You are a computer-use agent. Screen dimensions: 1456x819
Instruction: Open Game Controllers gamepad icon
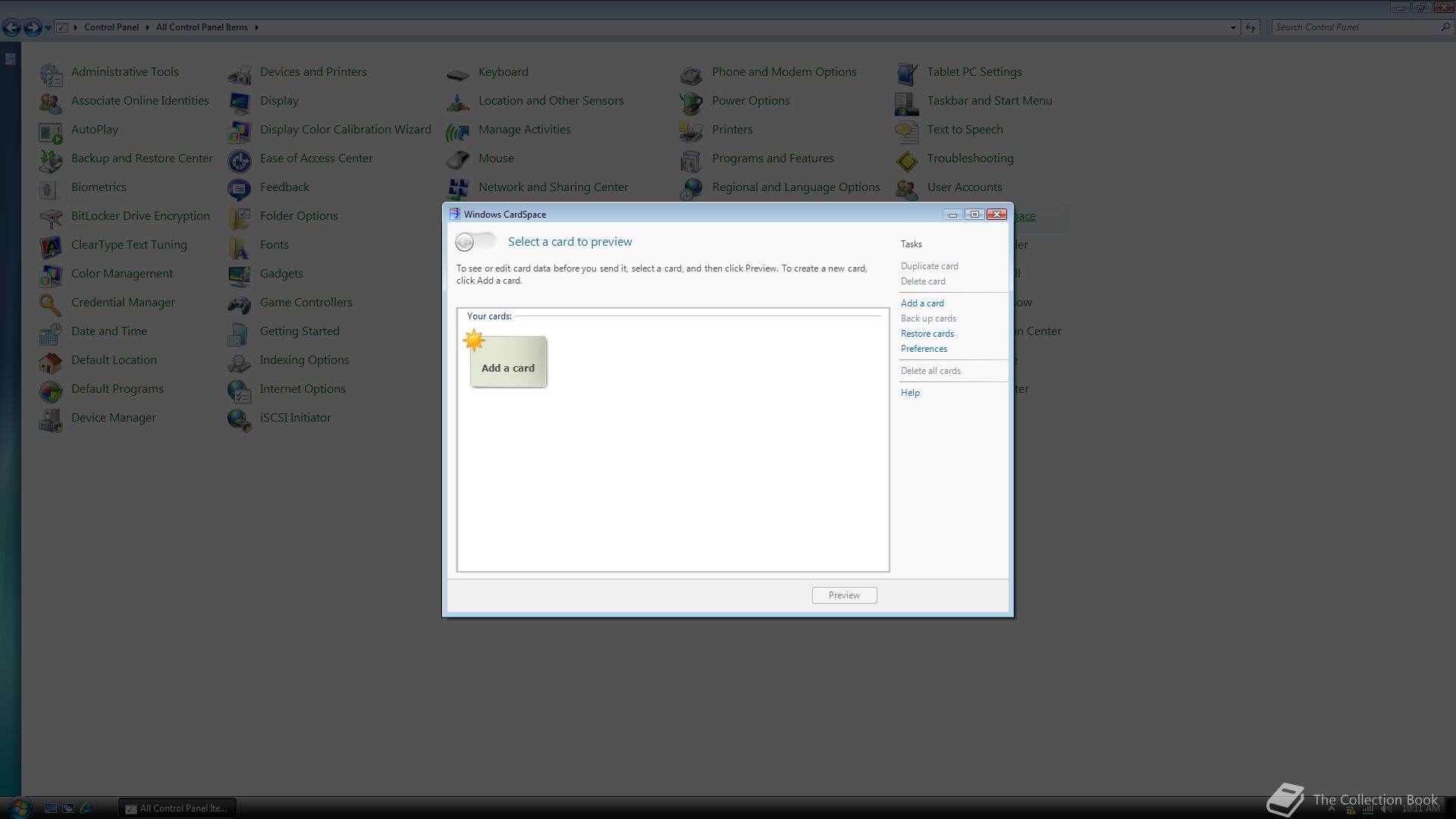click(240, 304)
